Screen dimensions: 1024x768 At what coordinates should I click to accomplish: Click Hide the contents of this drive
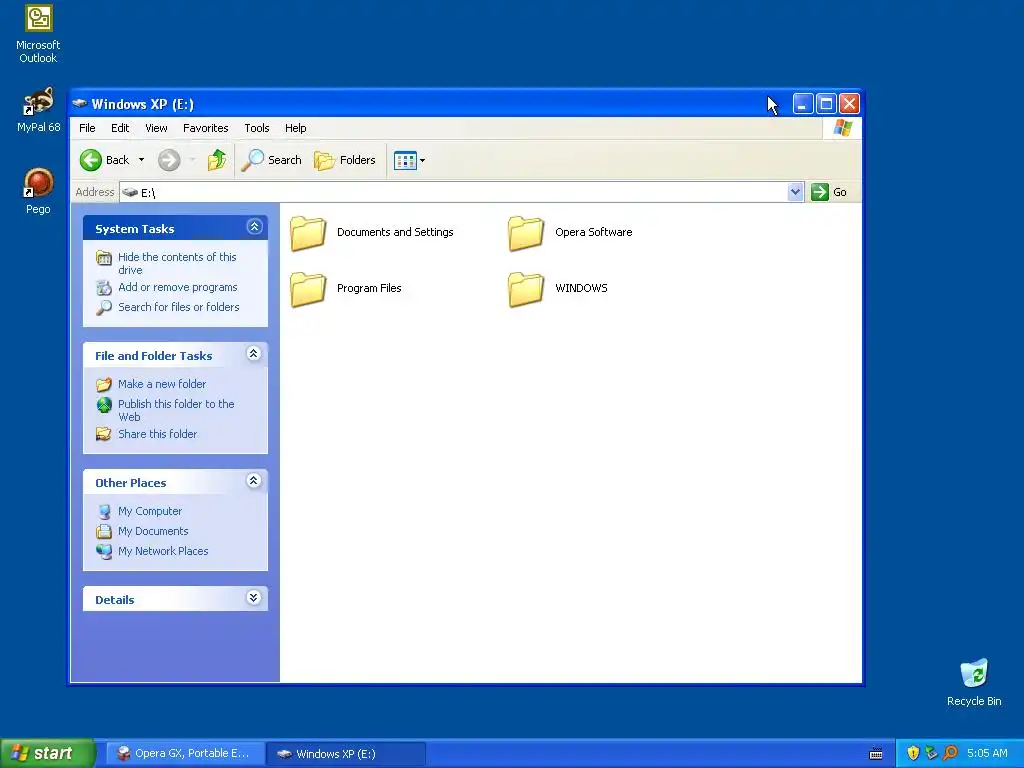tap(177, 263)
